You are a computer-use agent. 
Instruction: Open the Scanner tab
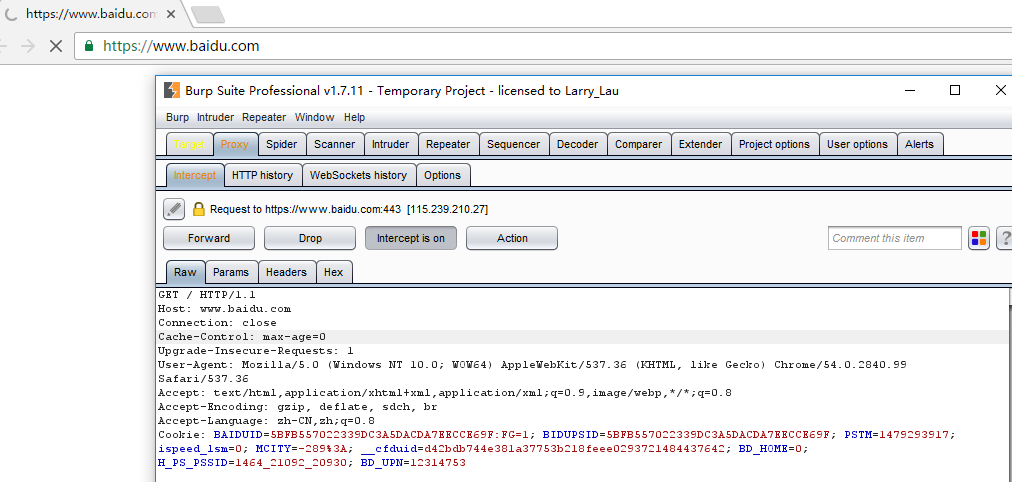[x=334, y=145]
